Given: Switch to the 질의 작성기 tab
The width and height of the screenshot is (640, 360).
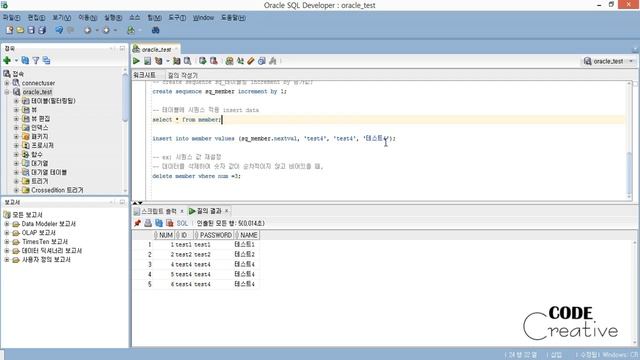Looking at the screenshot, I should 182,75.
